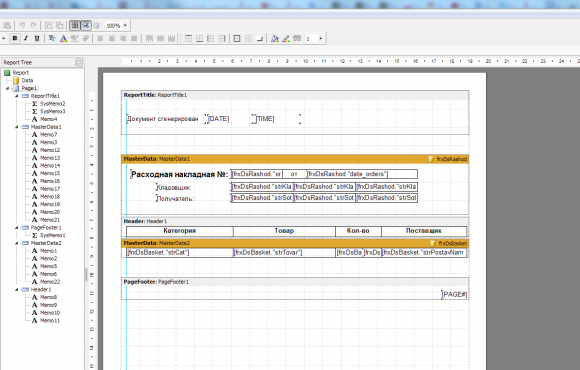Toggle bold text formatting

coord(15,38)
